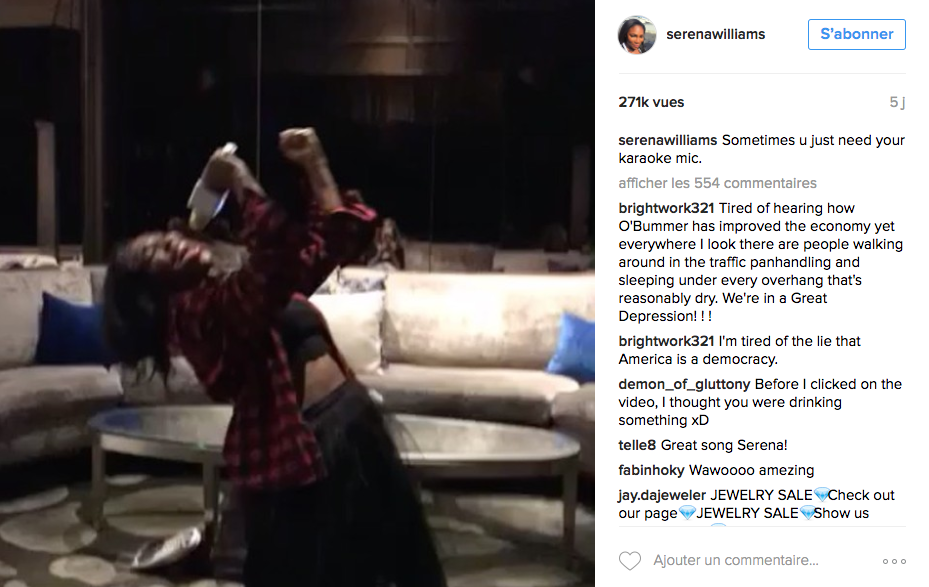Open the three-dots more options menu

tap(894, 561)
